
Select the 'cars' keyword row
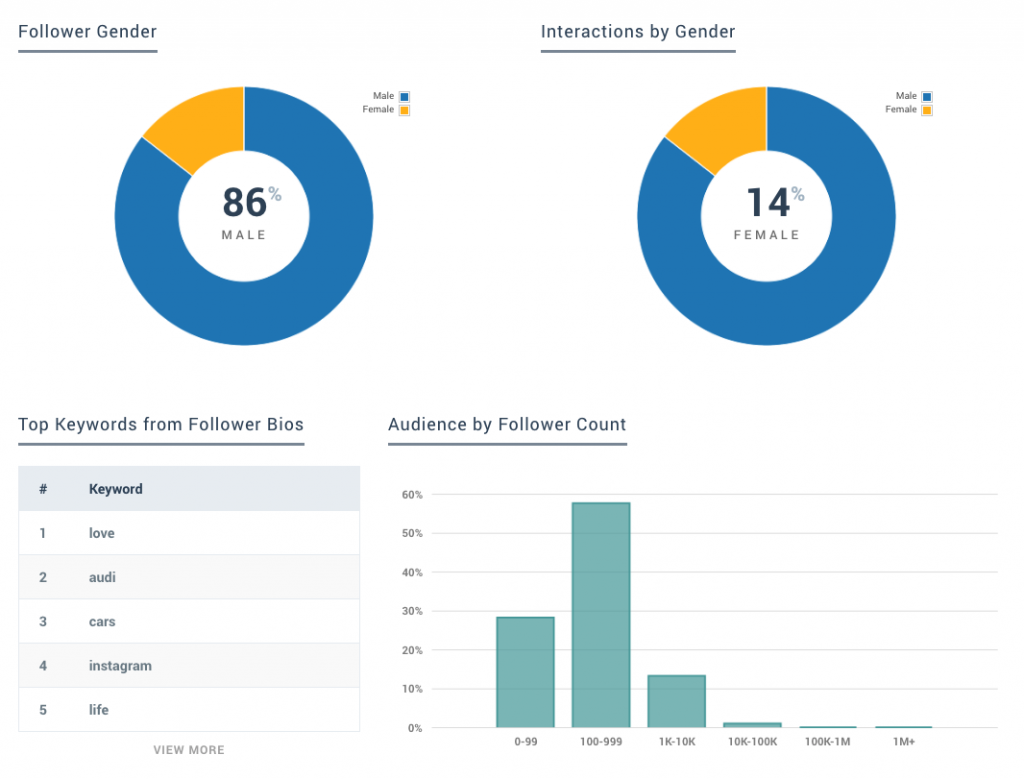pyautogui.click(x=189, y=622)
